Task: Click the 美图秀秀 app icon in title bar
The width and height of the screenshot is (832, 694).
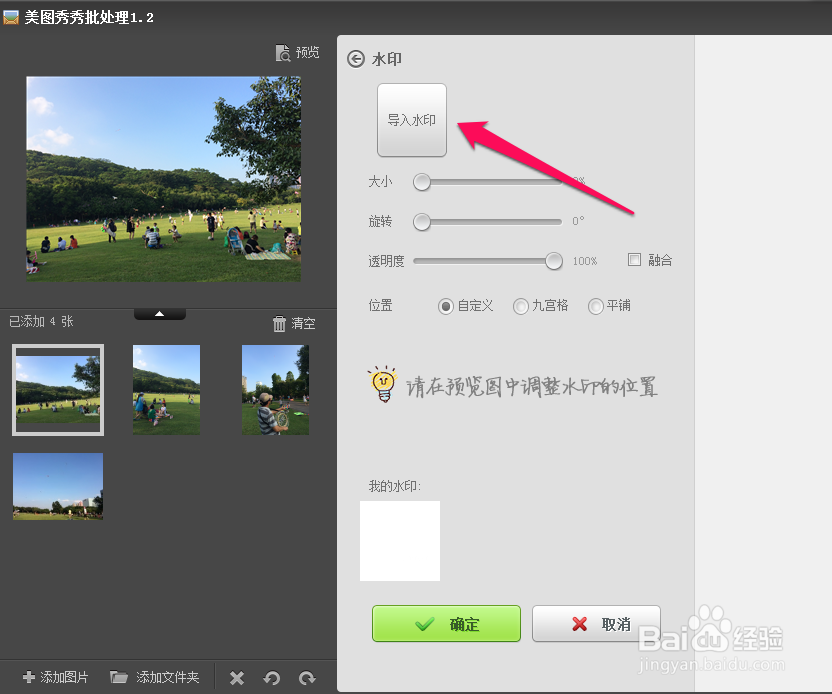Action: coord(11,17)
